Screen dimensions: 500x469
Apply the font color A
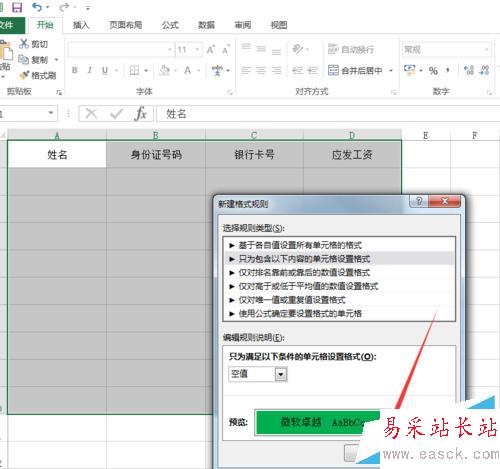click(188, 70)
